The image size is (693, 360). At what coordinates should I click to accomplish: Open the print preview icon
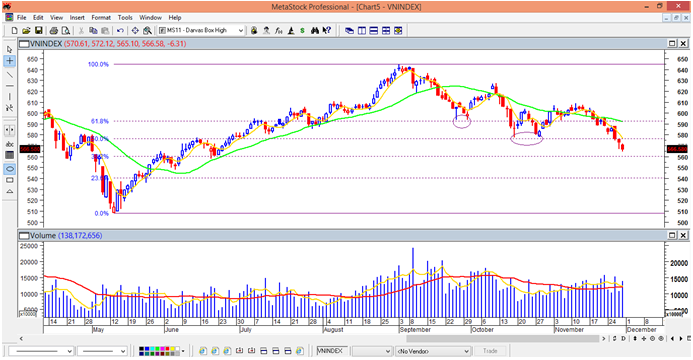click(66, 30)
